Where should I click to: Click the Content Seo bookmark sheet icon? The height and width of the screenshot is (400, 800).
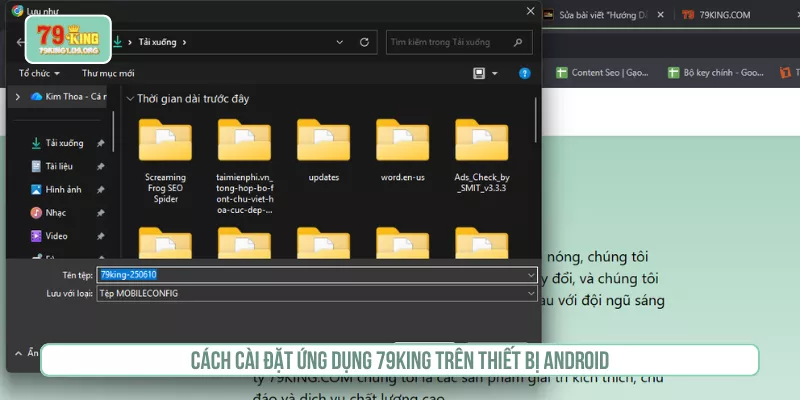(x=562, y=73)
